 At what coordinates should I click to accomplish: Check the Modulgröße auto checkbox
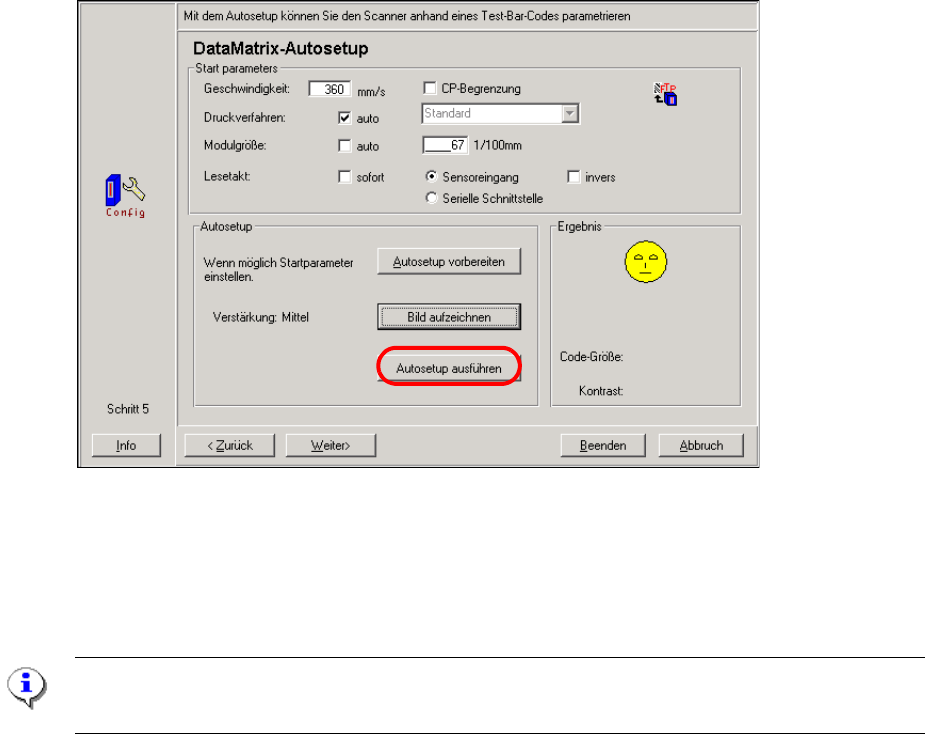tap(345, 146)
